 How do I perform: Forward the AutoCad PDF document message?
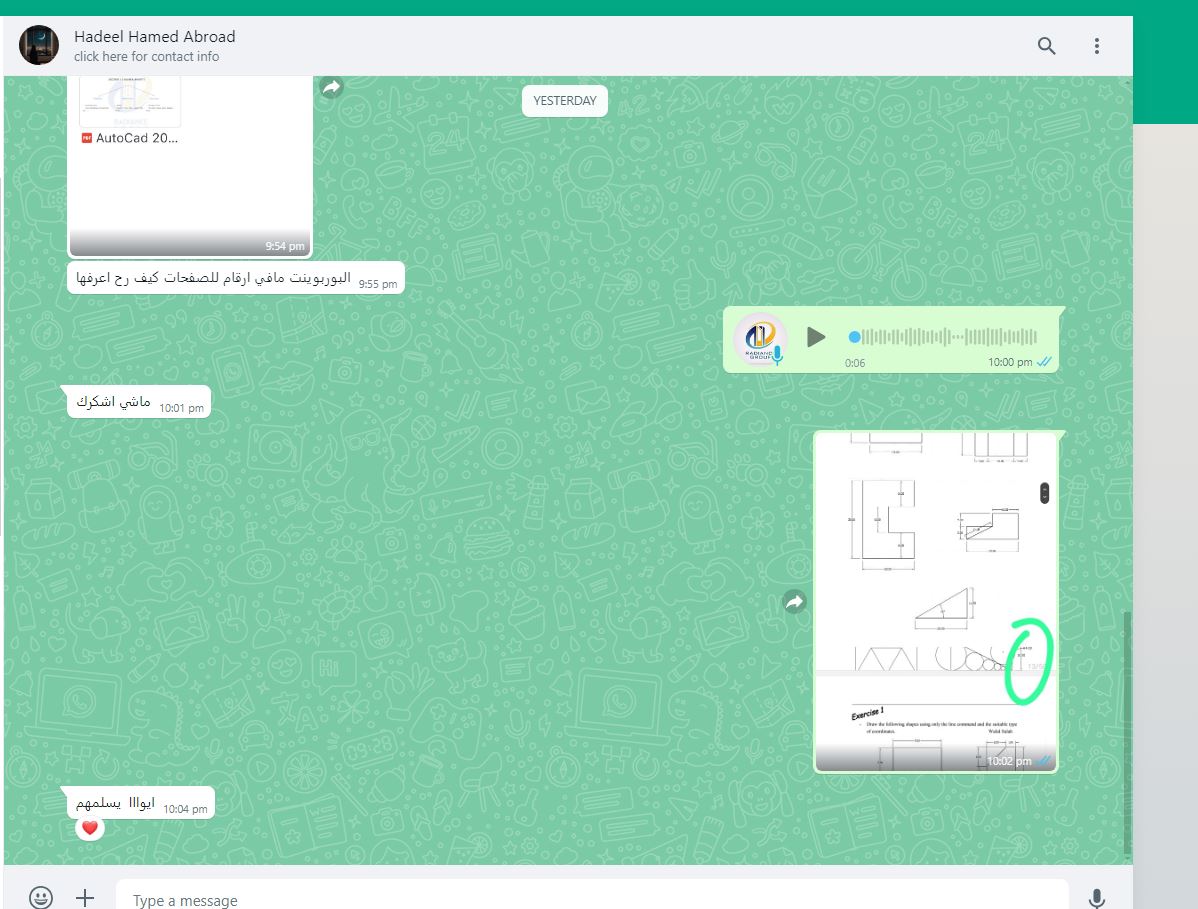[x=331, y=87]
